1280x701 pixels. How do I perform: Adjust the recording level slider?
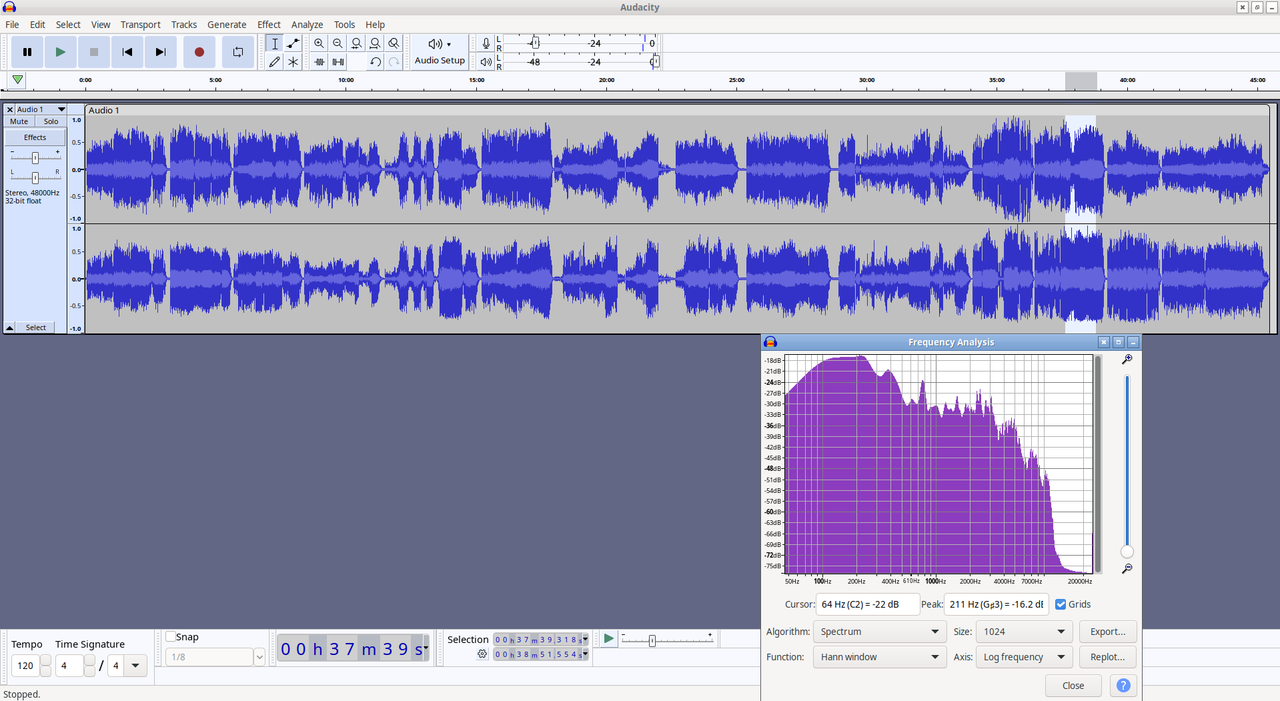point(534,43)
